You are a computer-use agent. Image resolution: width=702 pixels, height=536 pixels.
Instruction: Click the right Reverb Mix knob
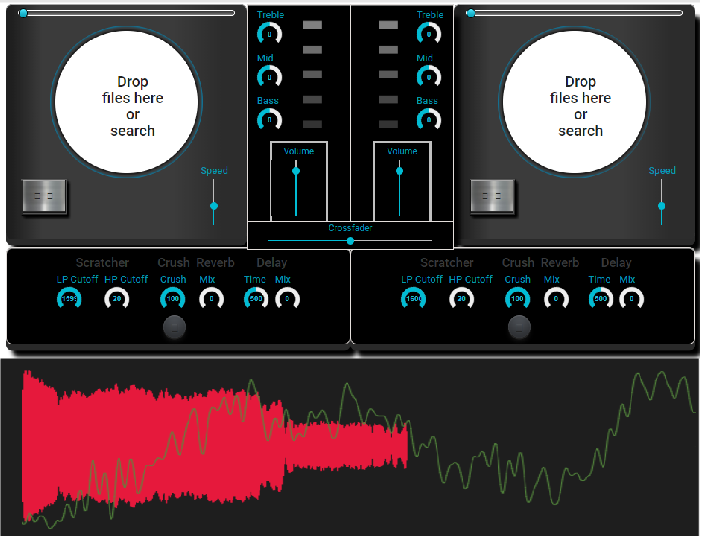[554, 298]
